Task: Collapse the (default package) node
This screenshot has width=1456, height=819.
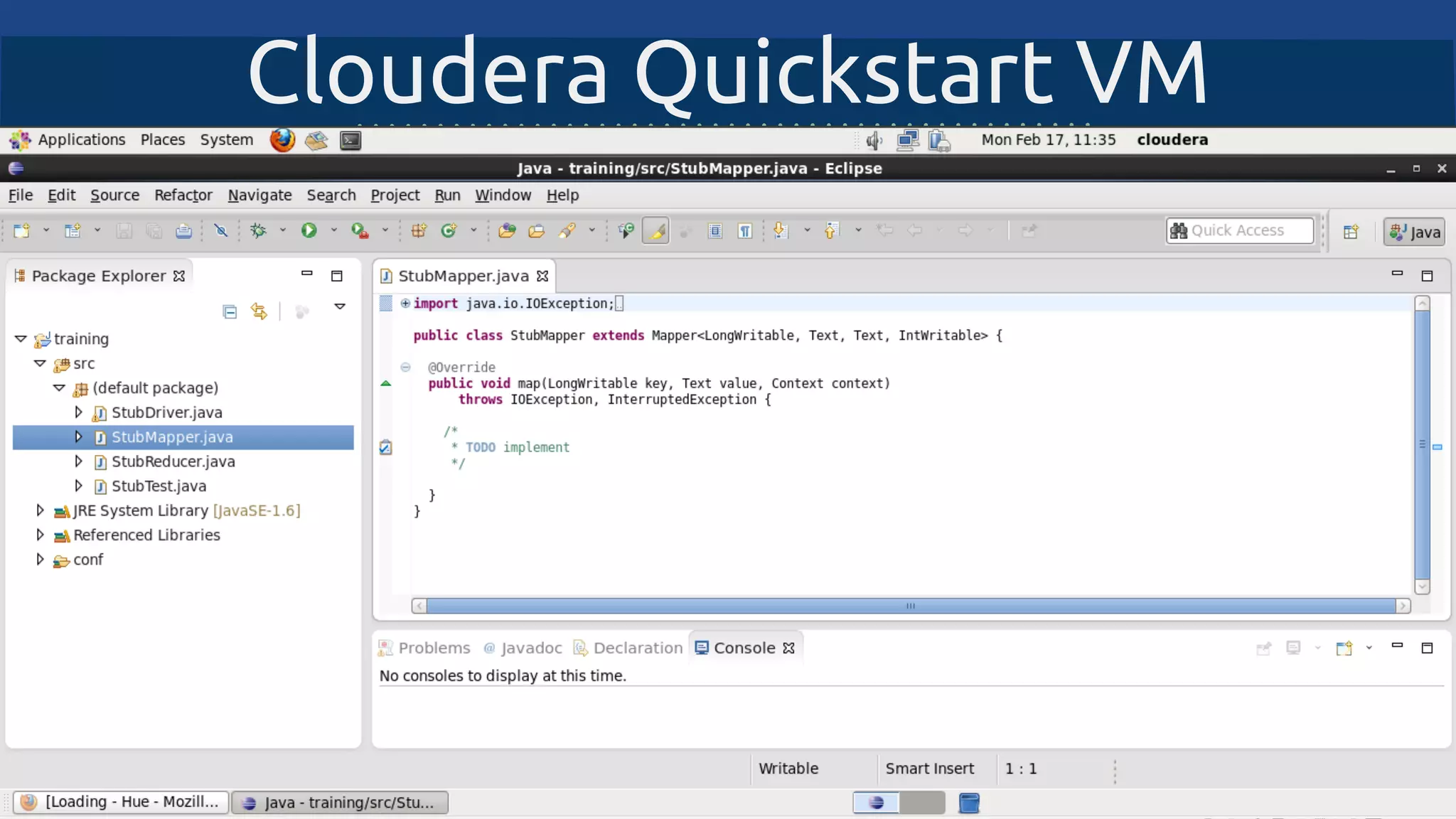Action: pos(60,388)
